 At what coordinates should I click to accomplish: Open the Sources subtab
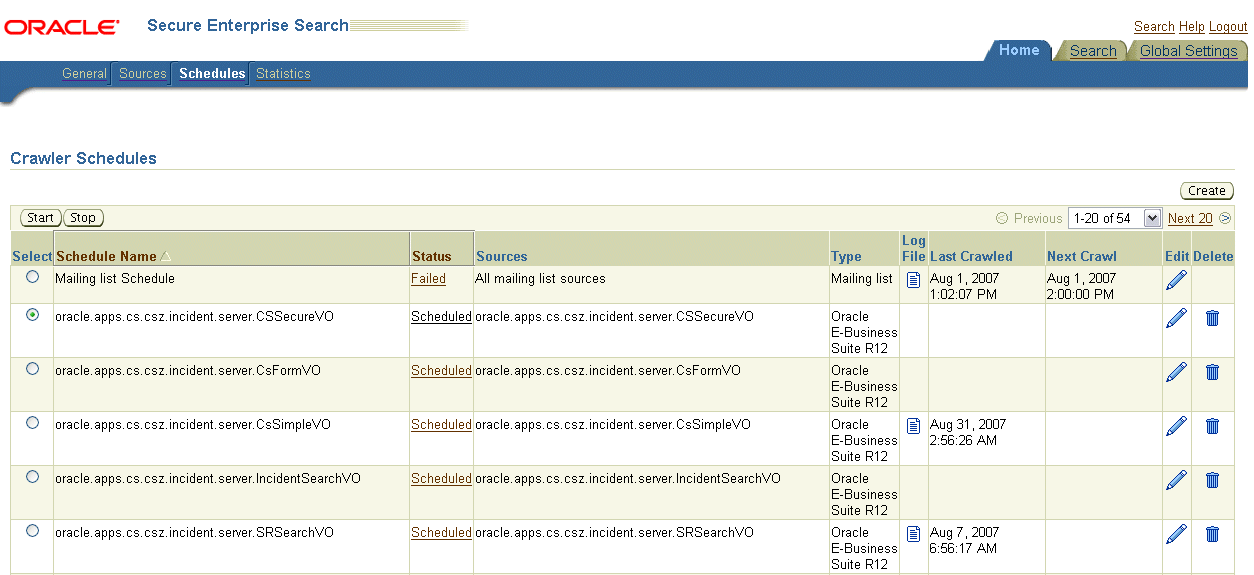point(143,73)
